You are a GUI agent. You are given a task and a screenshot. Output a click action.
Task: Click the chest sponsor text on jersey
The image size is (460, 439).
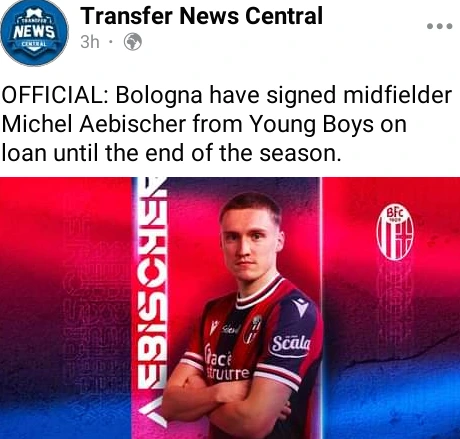click(227, 364)
